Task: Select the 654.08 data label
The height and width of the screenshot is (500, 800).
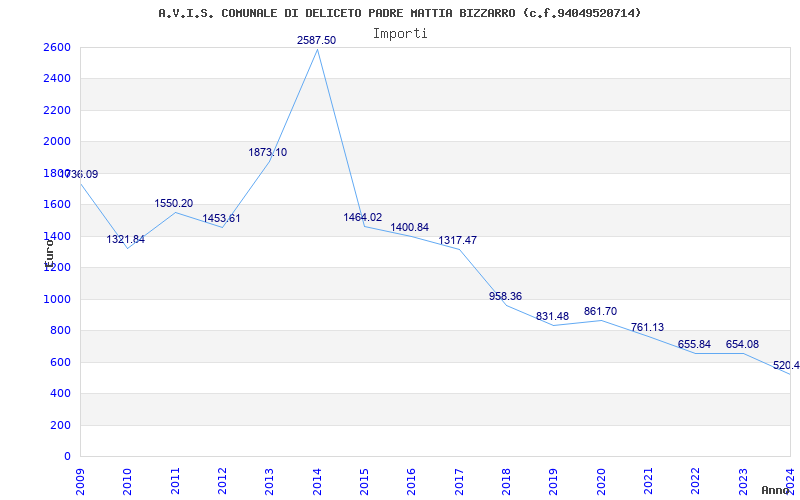Action: point(742,344)
